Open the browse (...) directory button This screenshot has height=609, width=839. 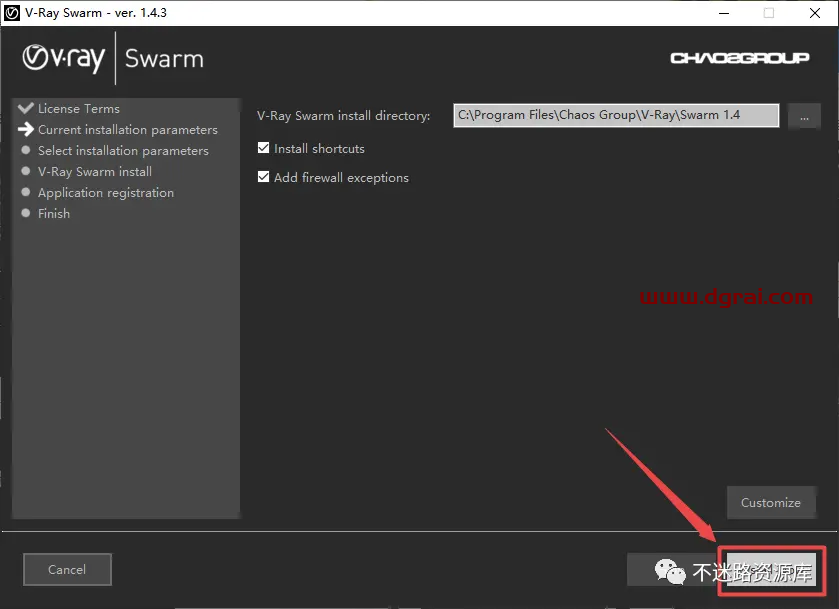(x=804, y=116)
